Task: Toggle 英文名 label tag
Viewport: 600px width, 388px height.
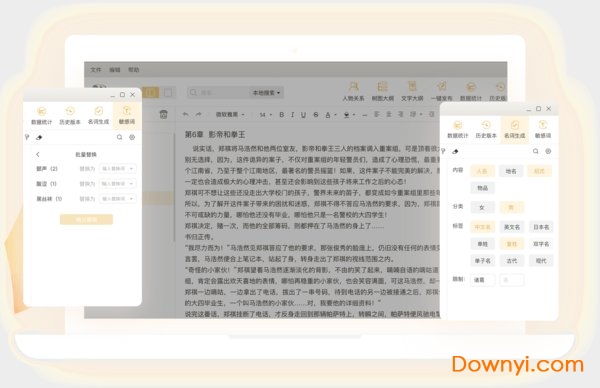Action: 512,227
